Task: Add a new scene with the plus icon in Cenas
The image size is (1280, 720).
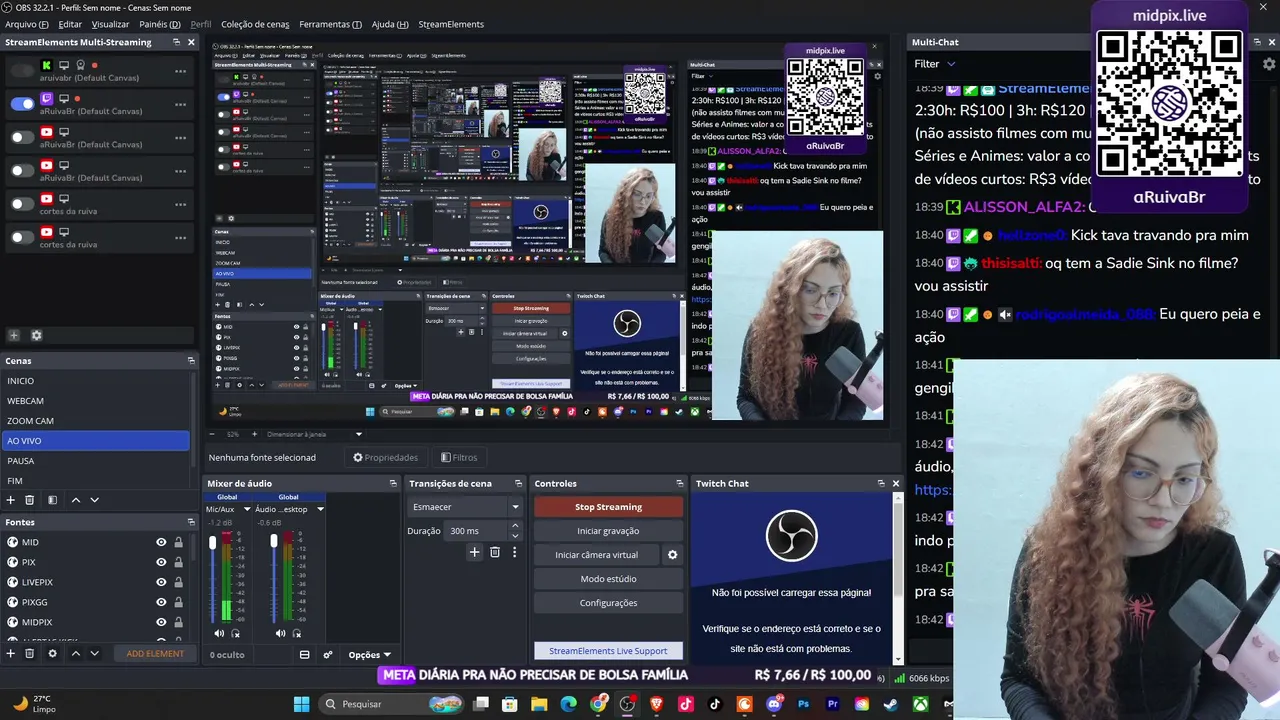Action: [x=11, y=500]
